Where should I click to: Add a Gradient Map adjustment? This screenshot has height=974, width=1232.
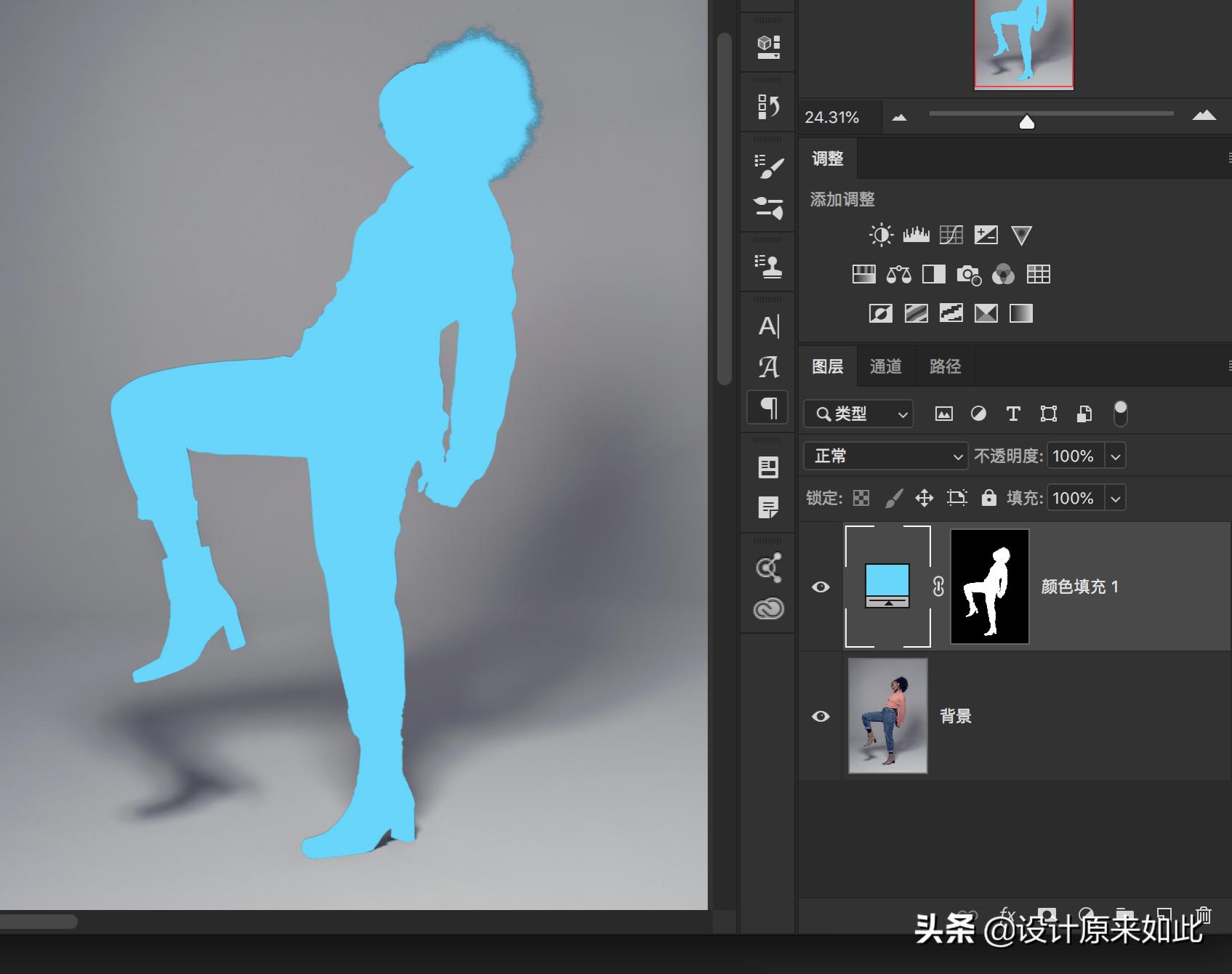tap(986, 313)
